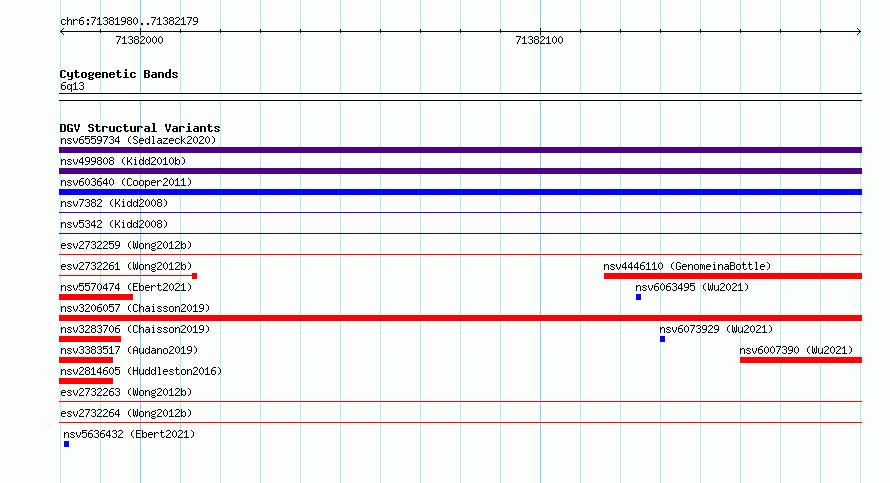This screenshot has width=890, height=483.
Task: Click the nsv7382 (Kidd2008) label
Action: tap(114, 203)
